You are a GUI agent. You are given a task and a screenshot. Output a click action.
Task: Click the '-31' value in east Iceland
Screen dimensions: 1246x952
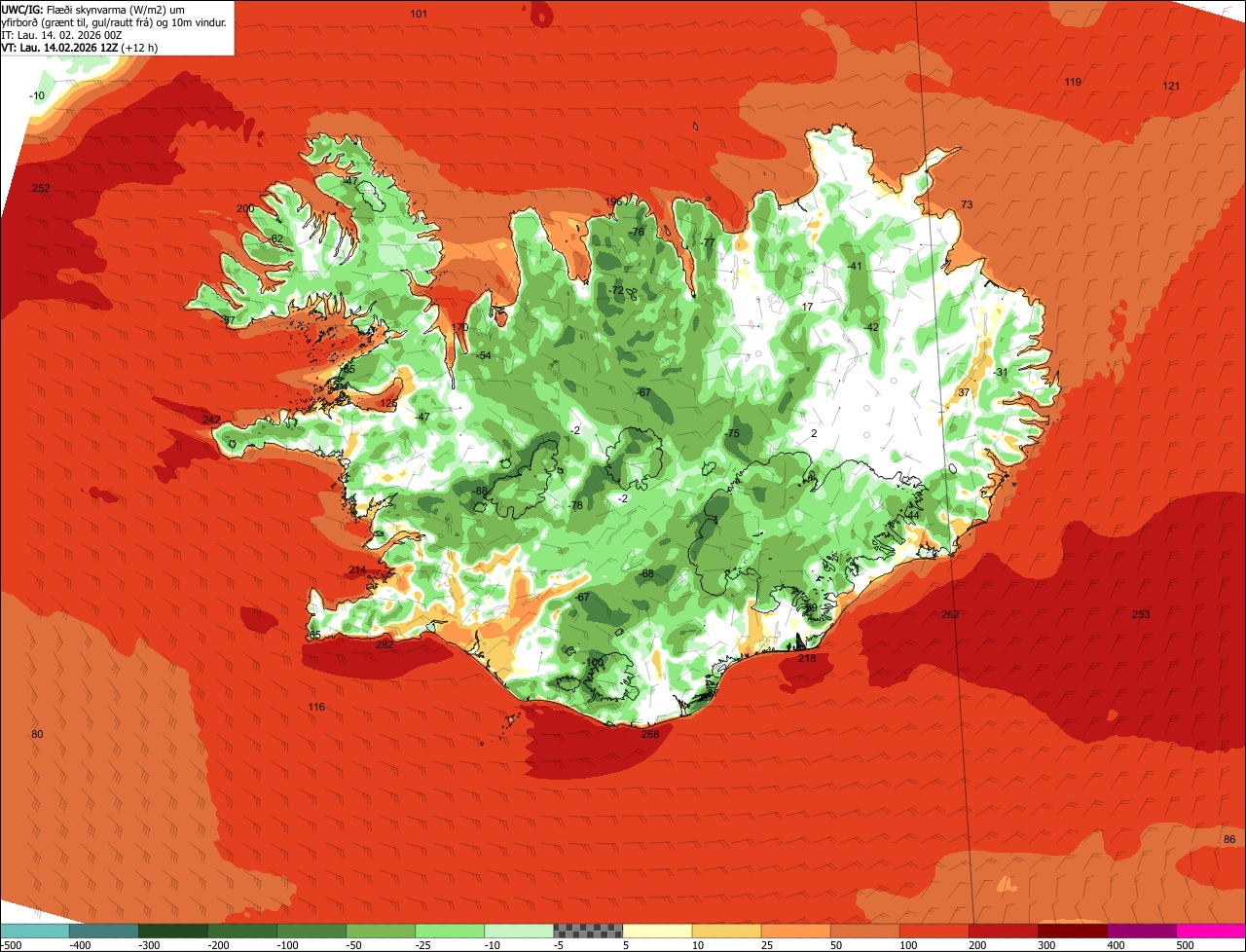(1001, 372)
